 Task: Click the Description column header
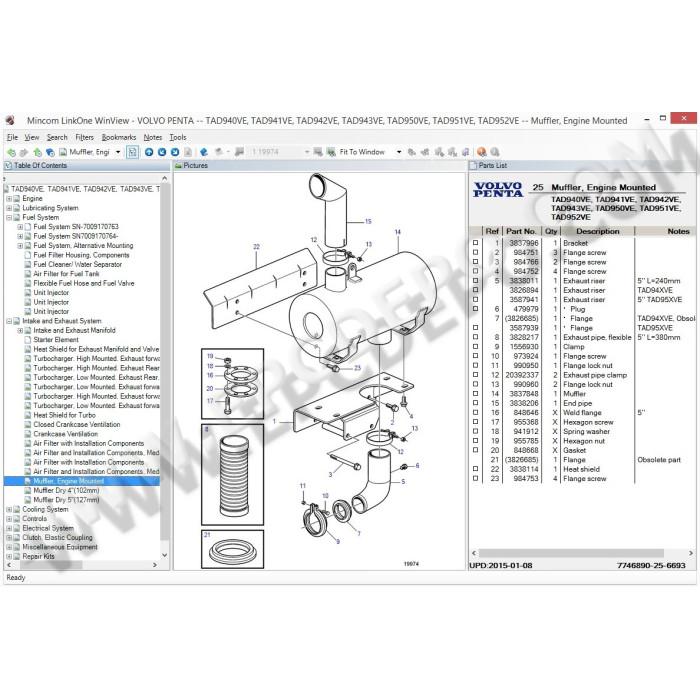pyautogui.click(x=597, y=231)
